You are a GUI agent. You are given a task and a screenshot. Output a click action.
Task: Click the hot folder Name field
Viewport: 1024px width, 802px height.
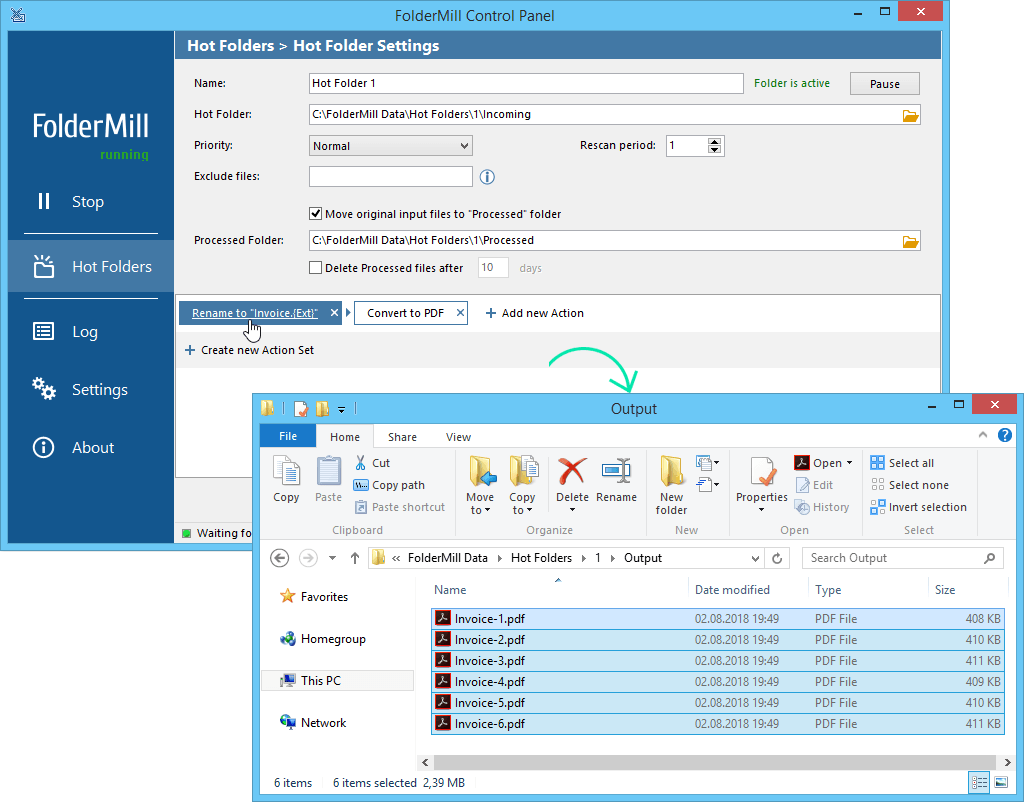[x=526, y=83]
